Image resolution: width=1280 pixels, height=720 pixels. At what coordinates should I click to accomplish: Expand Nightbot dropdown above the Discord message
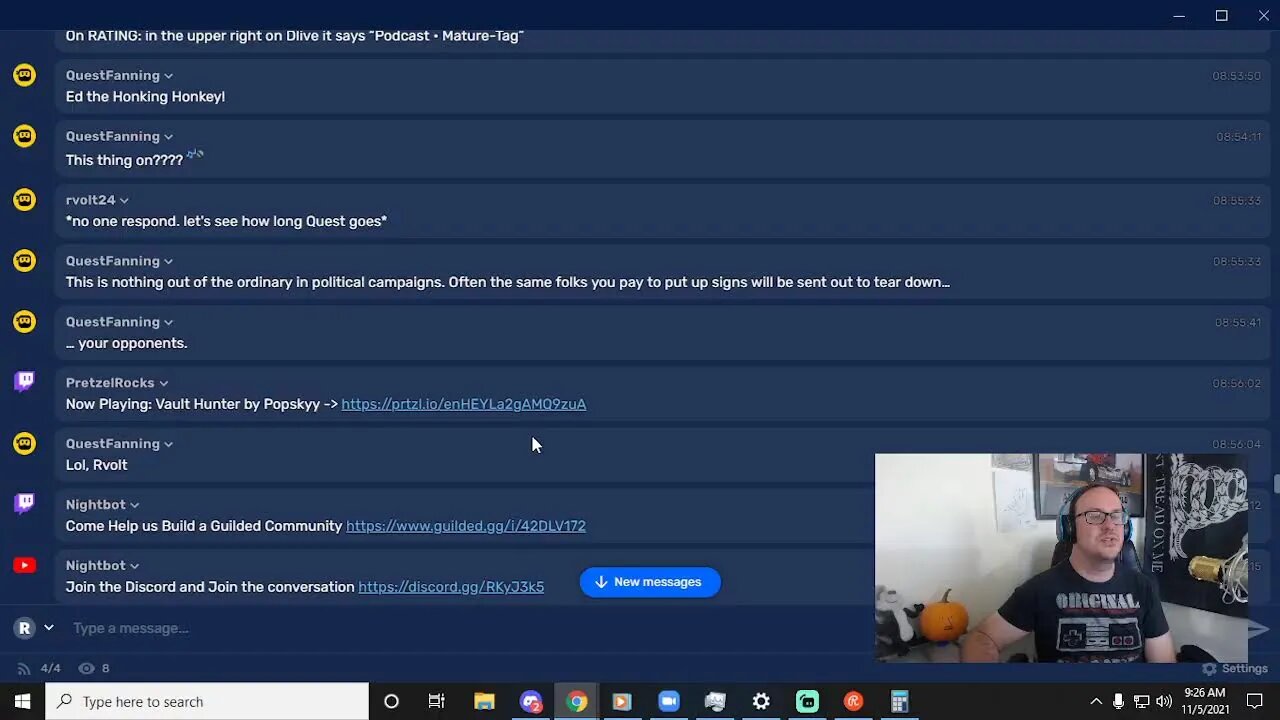tap(134, 566)
